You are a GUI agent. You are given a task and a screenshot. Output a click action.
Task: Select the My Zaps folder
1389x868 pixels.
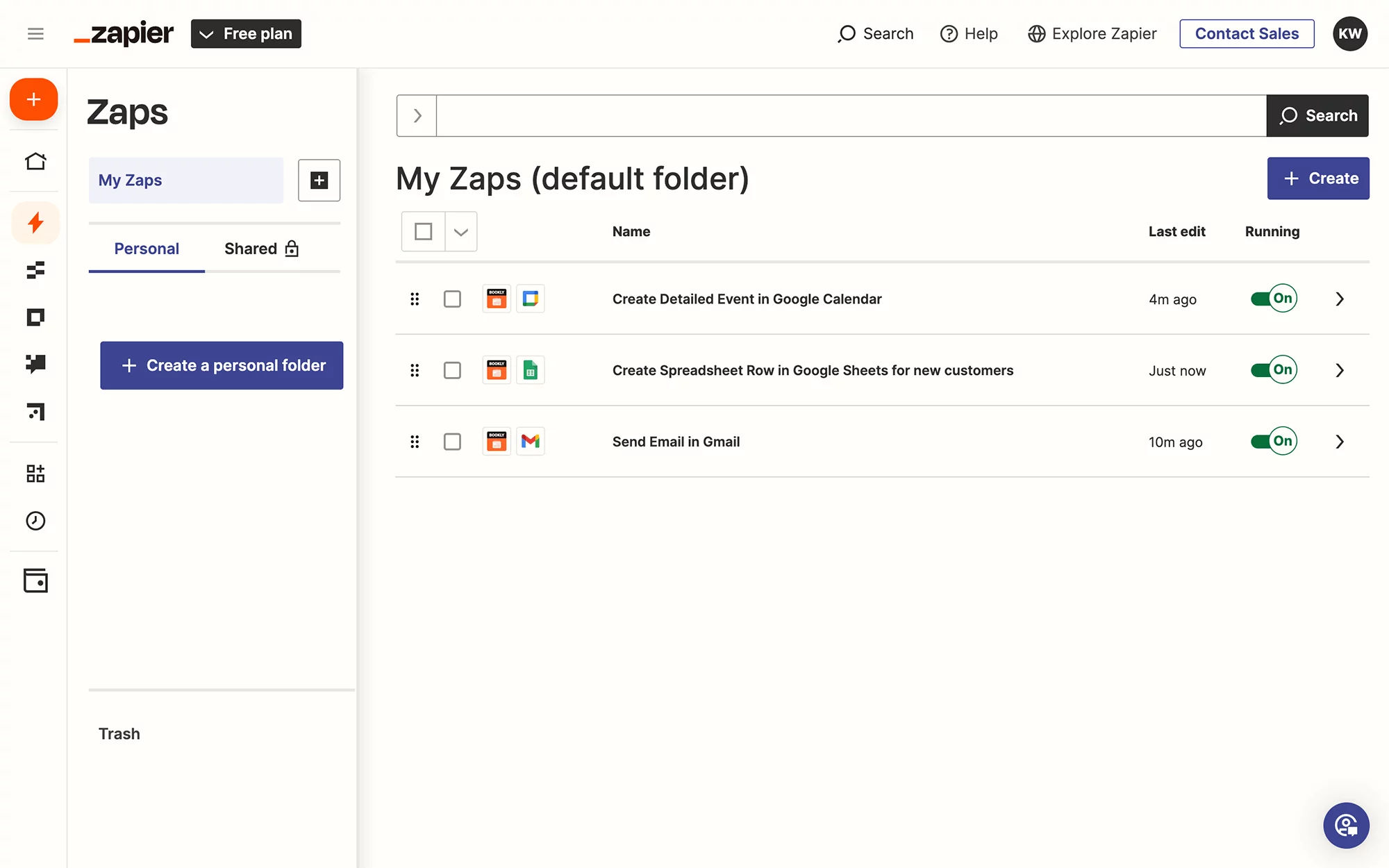(186, 181)
